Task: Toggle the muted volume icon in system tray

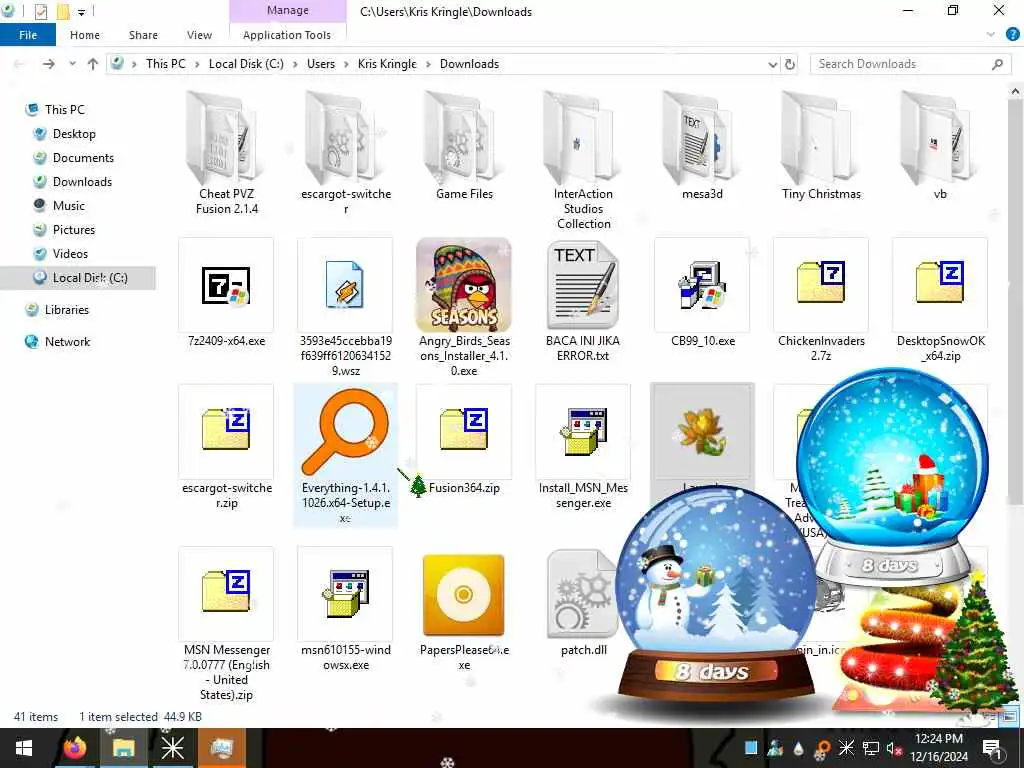Action: point(893,748)
